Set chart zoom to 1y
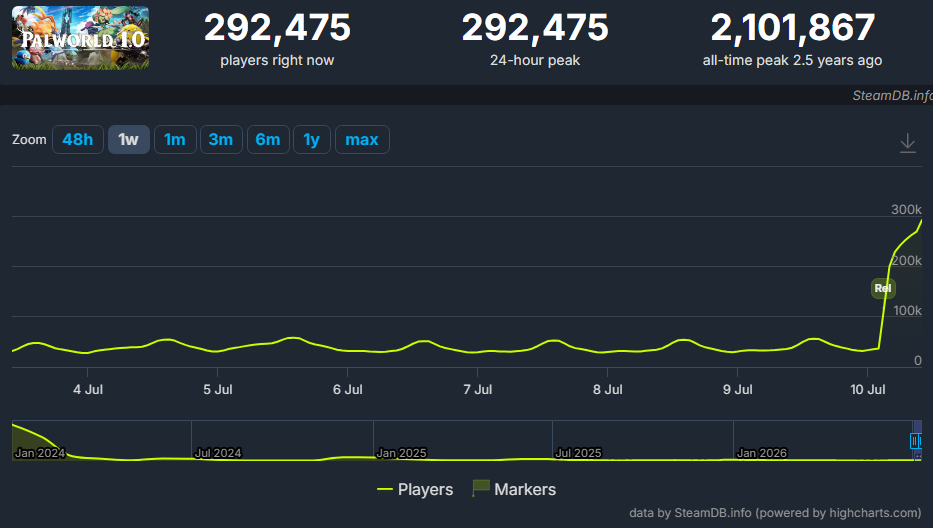 (x=312, y=140)
